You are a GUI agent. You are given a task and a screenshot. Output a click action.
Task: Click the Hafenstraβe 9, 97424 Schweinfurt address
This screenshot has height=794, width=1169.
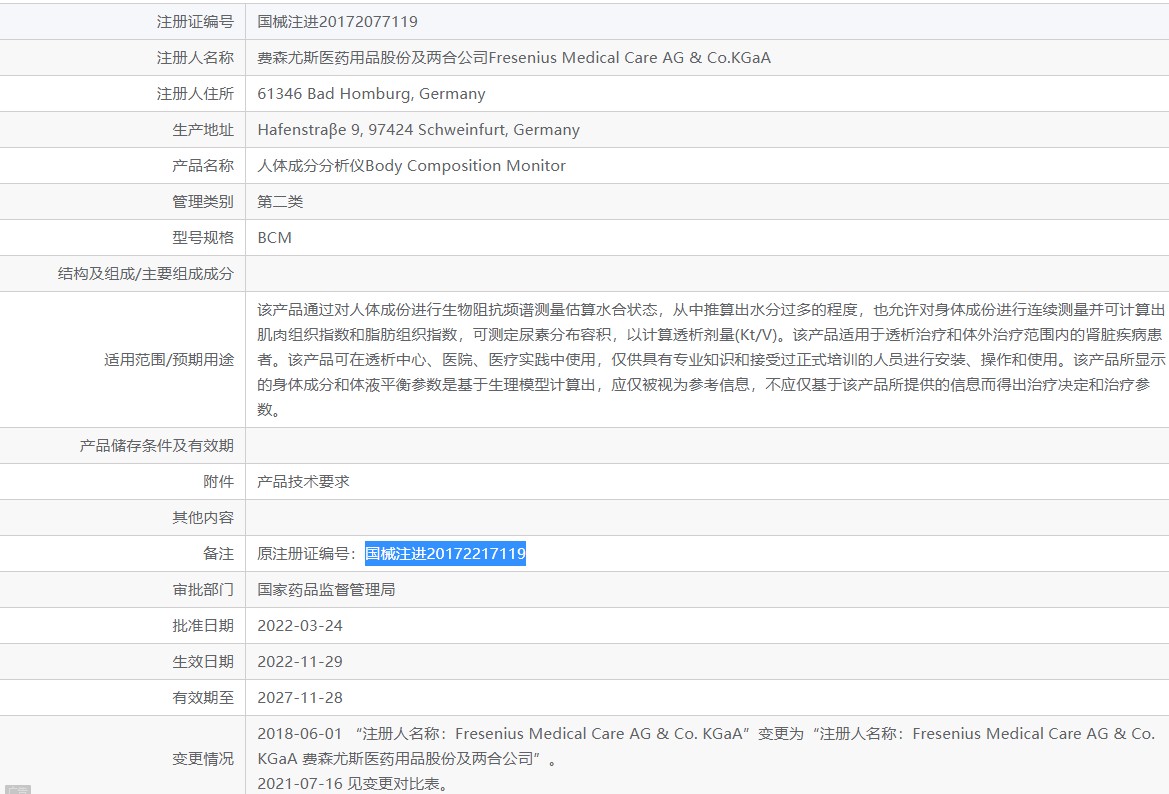click(x=418, y=130)
